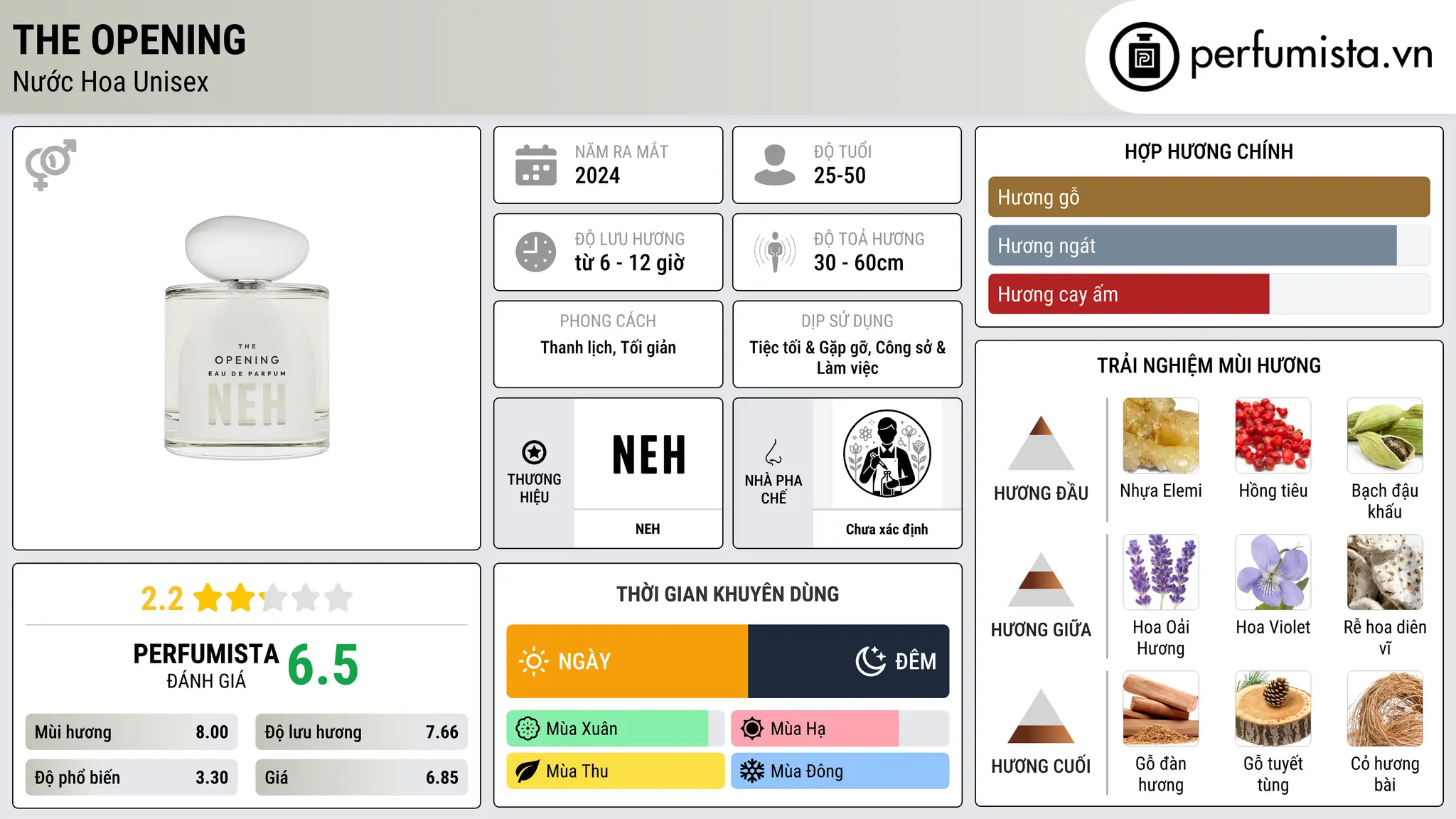Image resolution: width=1456 pixels, height=819 pixels.
Task: Click the nose icon above NHÀ PHA CHẾ
Action: (773, 452)
